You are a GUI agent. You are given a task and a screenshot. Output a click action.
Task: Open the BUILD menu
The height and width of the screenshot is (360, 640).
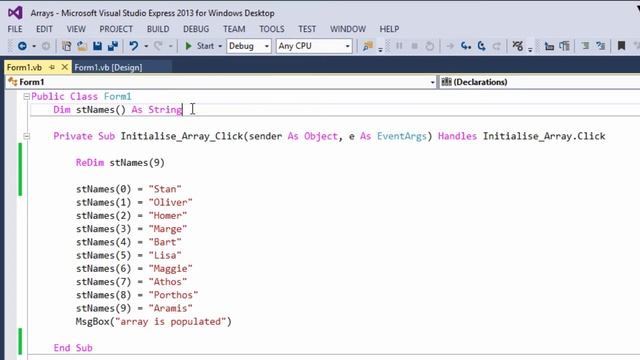pyautogui.click(x=158, y=29)
